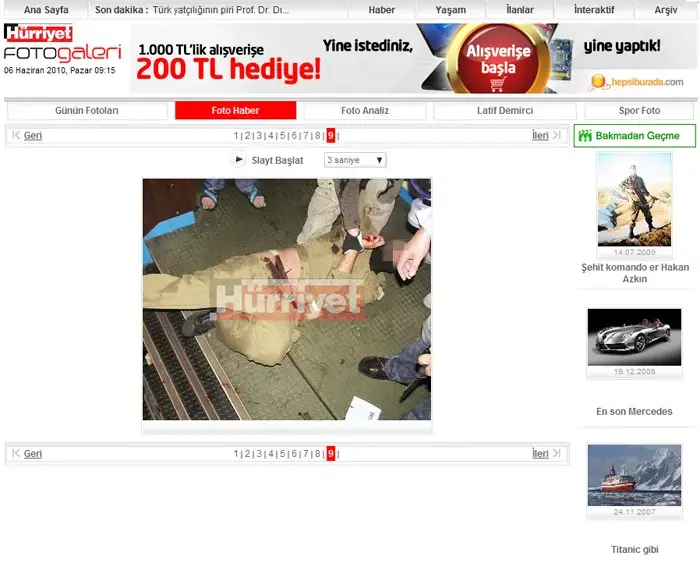
Task: Go to page 2 in top pagination
Action: click(247, 136)
